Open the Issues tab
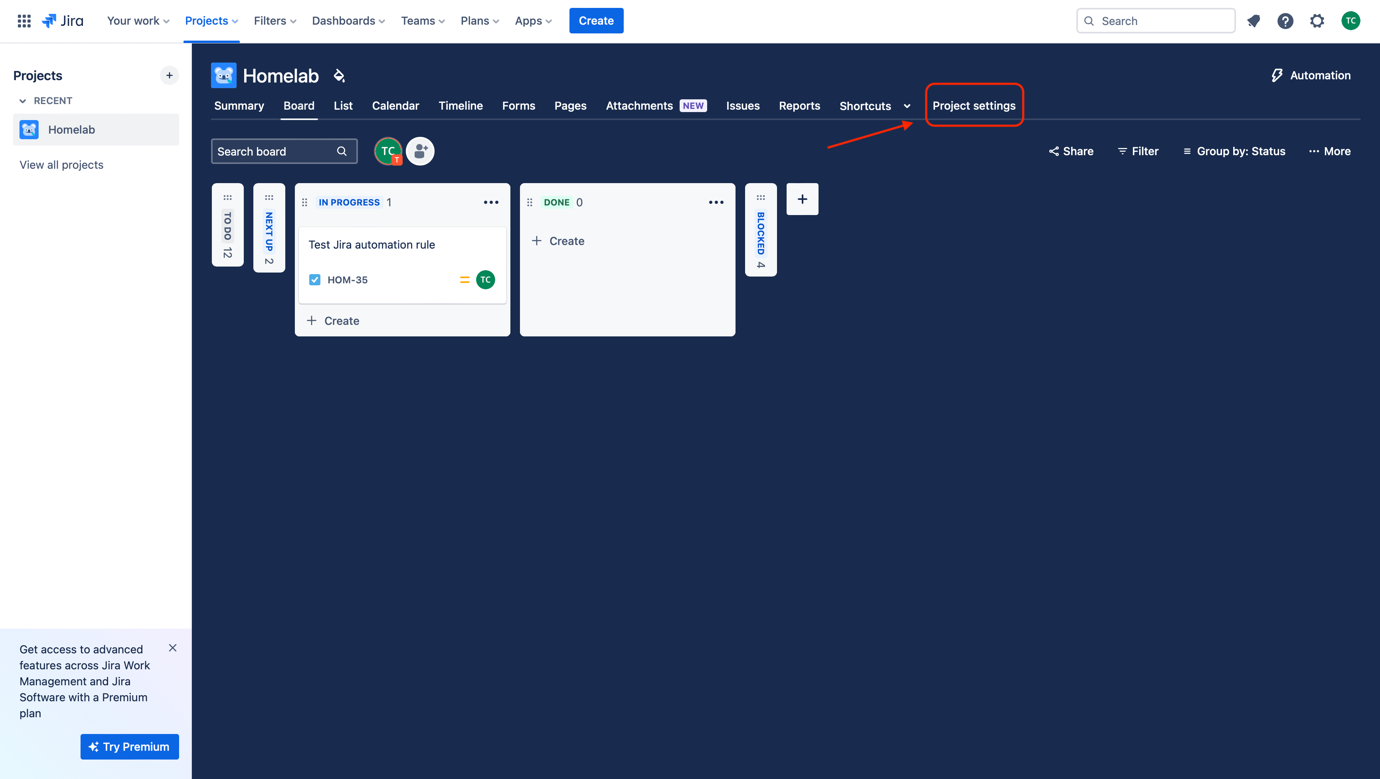1380x779 pixels. (743, 106)
